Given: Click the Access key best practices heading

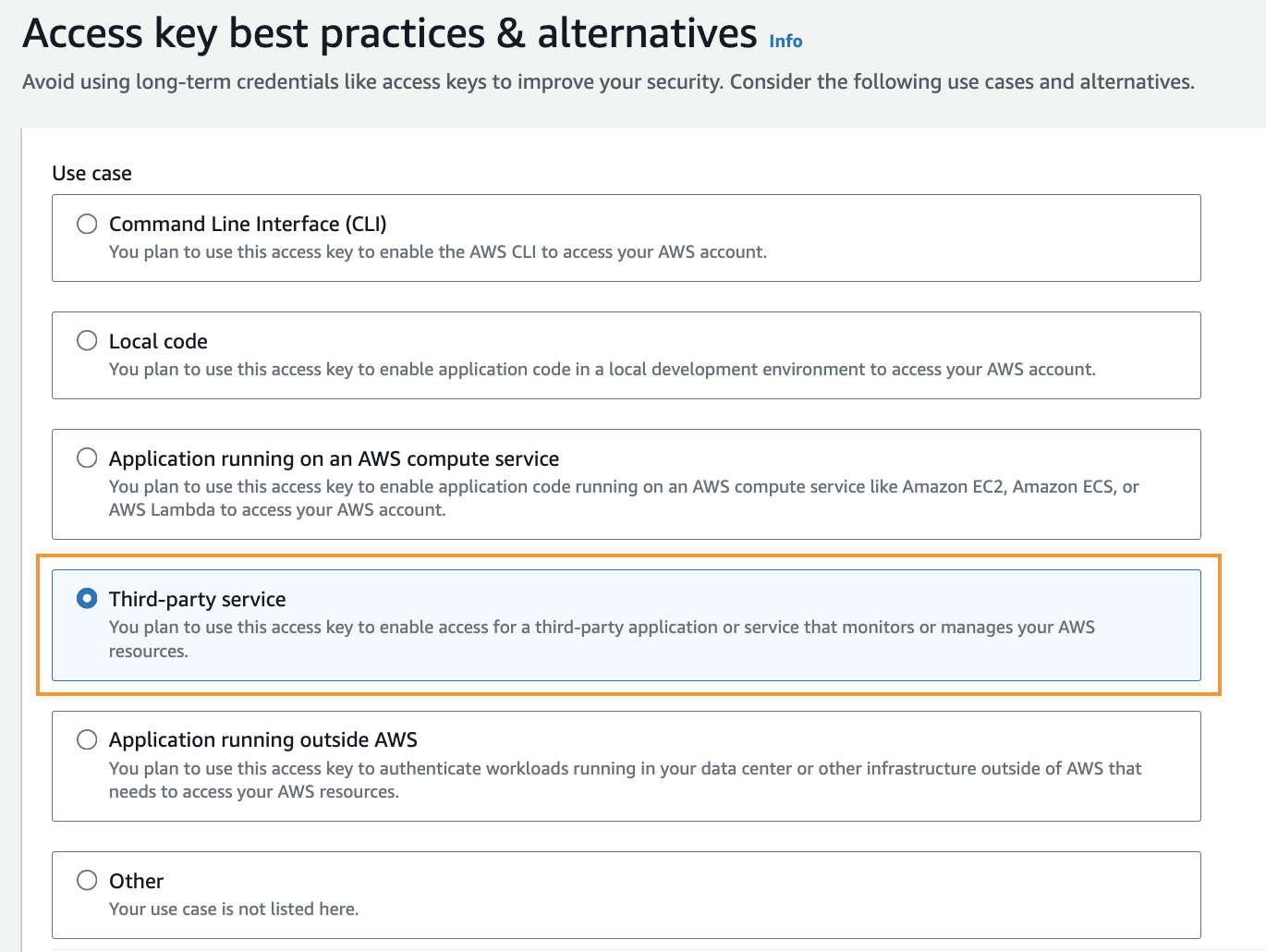Looking at the screenshot, I should pyautogui.click(x=388, y=32).
